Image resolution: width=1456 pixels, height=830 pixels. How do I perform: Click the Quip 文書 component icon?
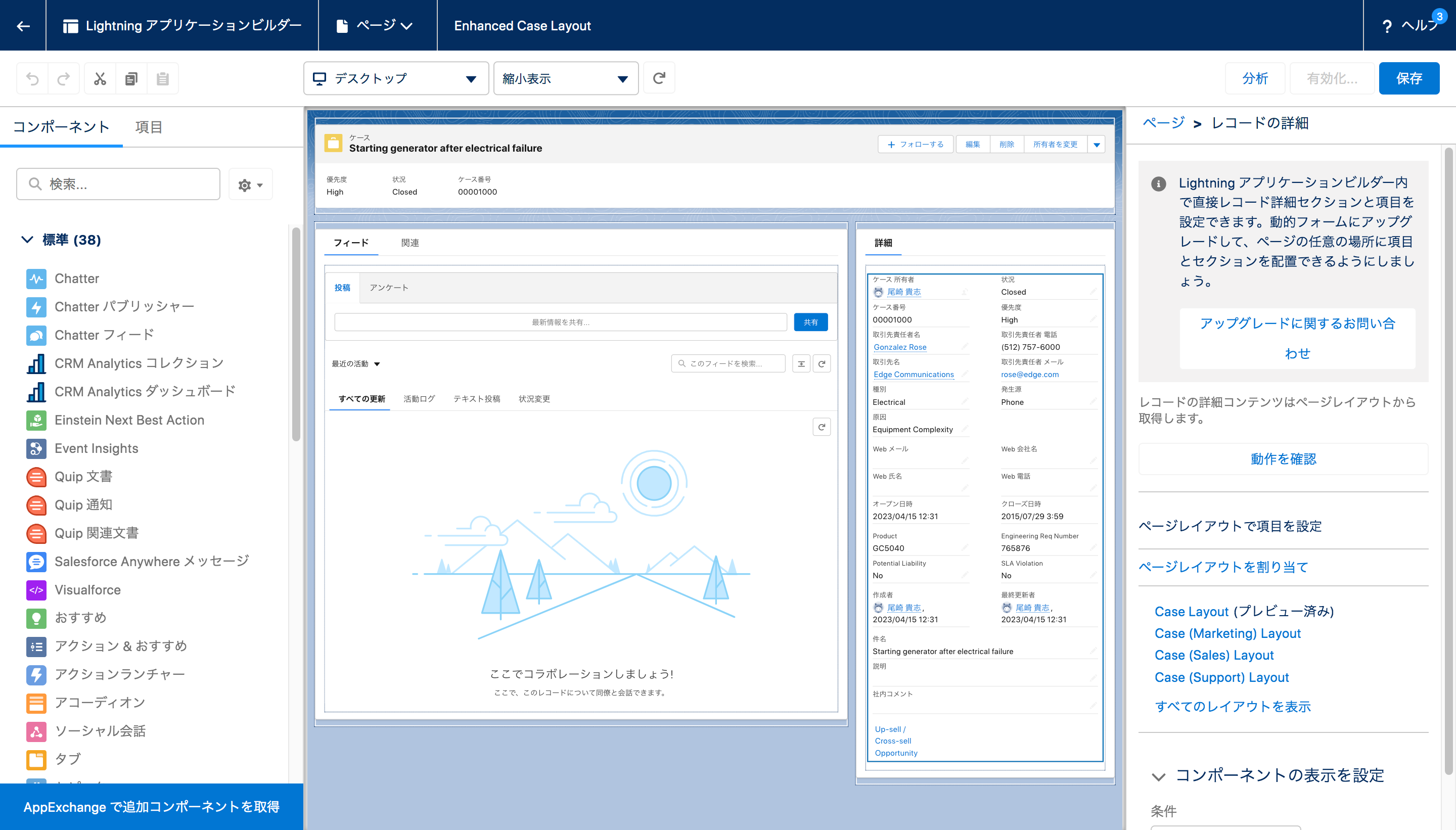point(36,477)
